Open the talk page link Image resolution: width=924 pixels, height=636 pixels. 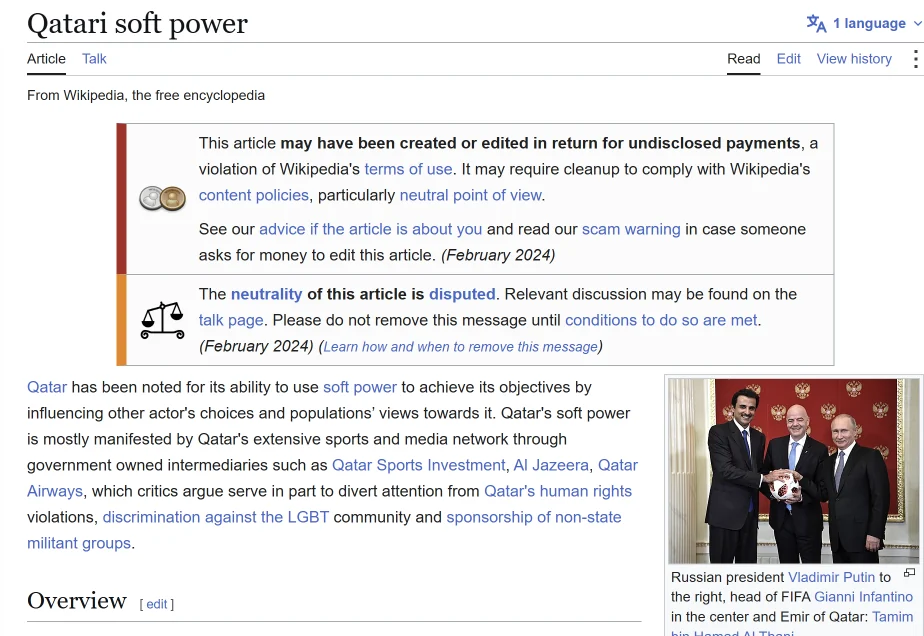[231, 320]
